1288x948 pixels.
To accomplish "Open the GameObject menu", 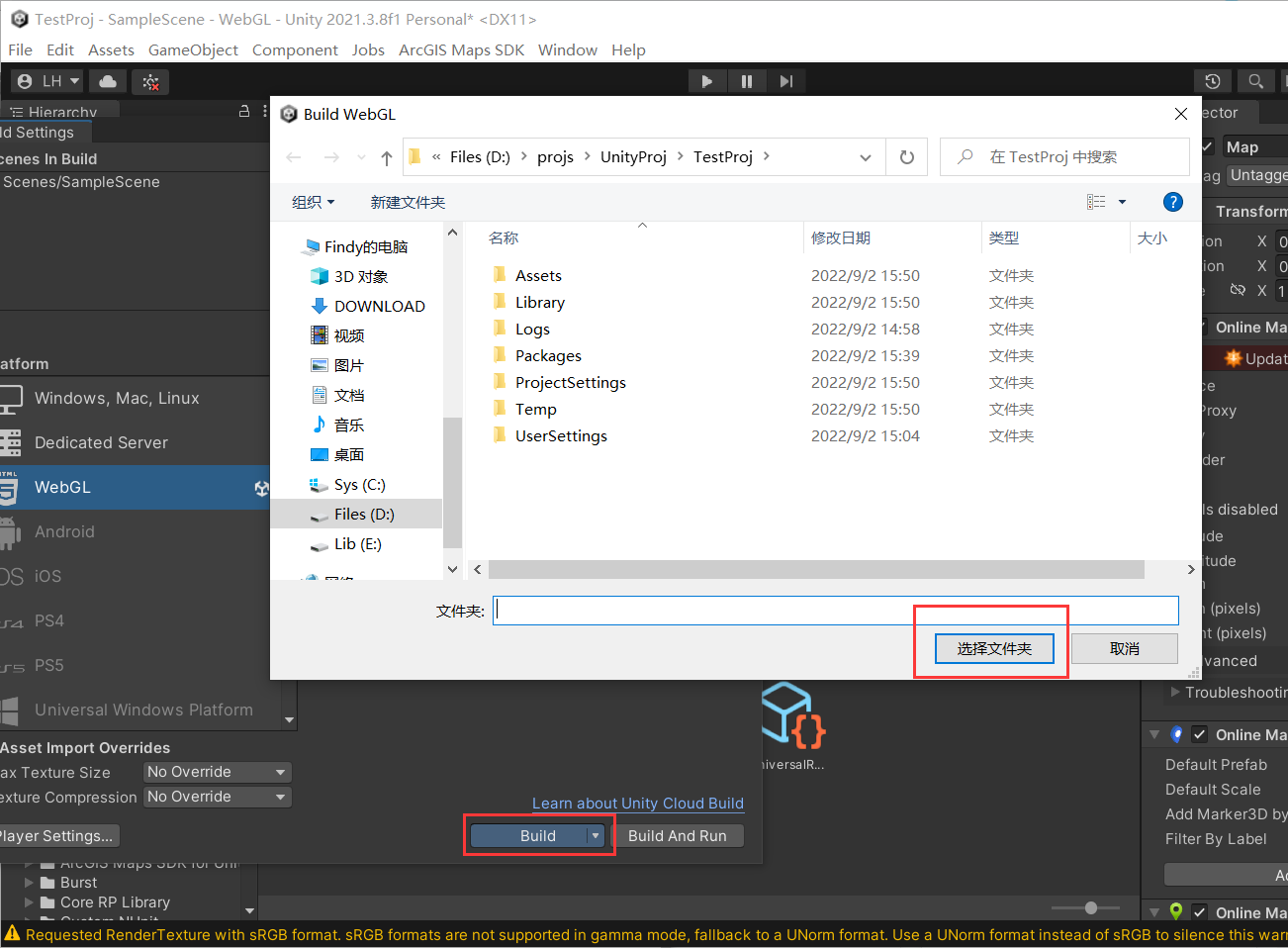I will point(193,49).
